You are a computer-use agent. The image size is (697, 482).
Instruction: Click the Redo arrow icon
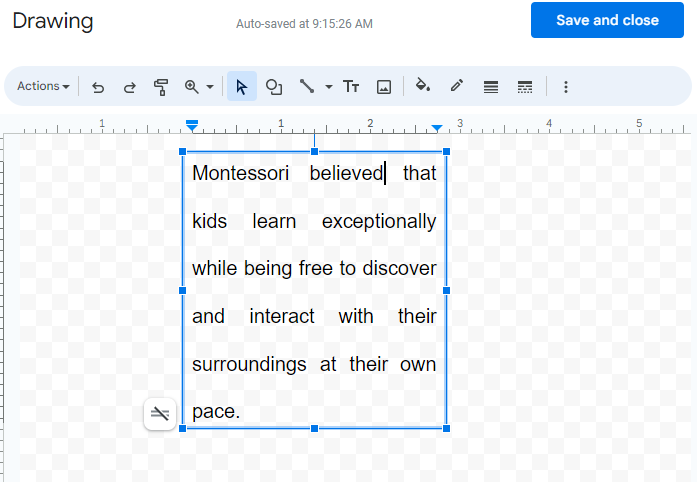tap(129, 87)
